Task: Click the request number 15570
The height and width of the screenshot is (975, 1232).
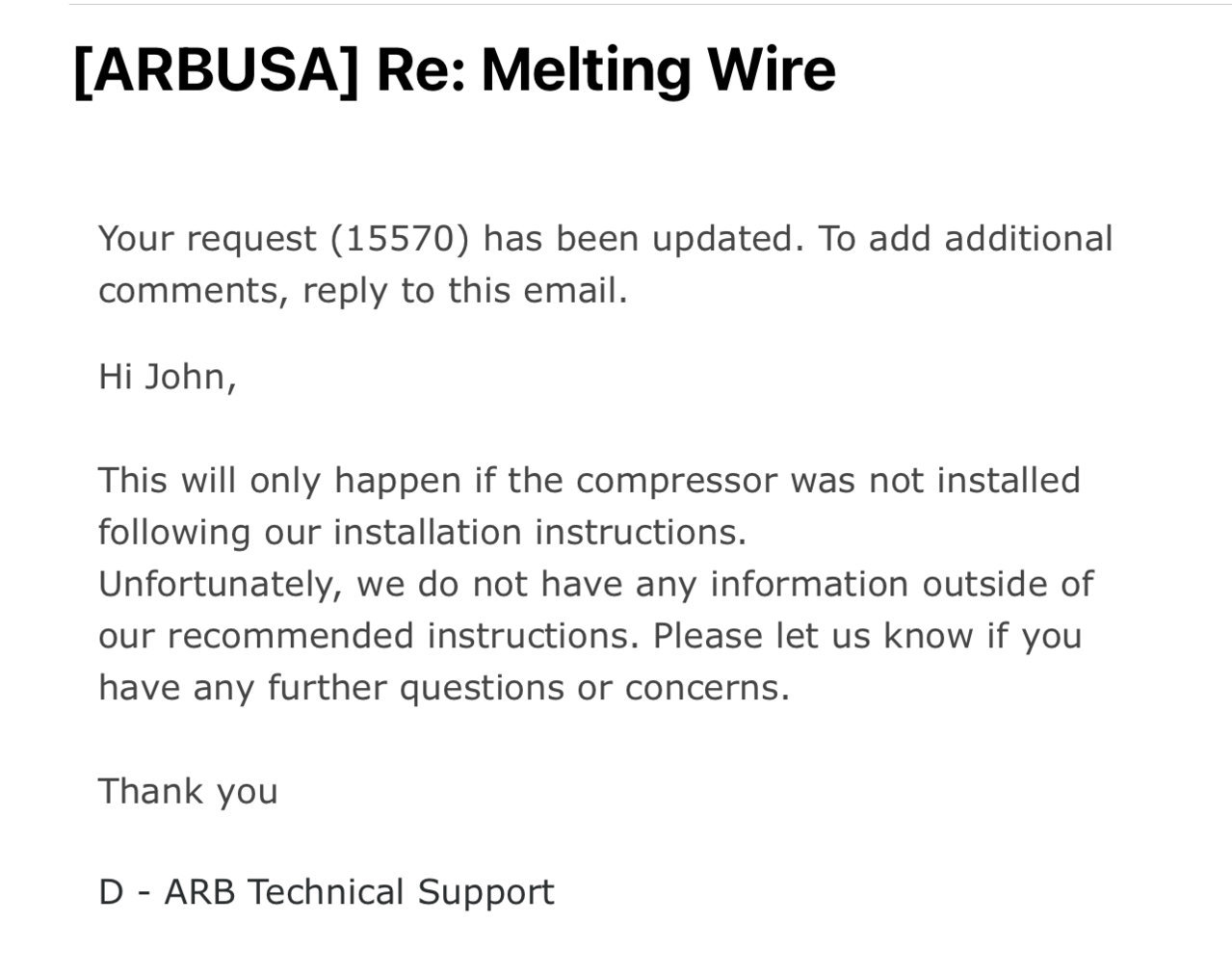Action: (398, 238)
